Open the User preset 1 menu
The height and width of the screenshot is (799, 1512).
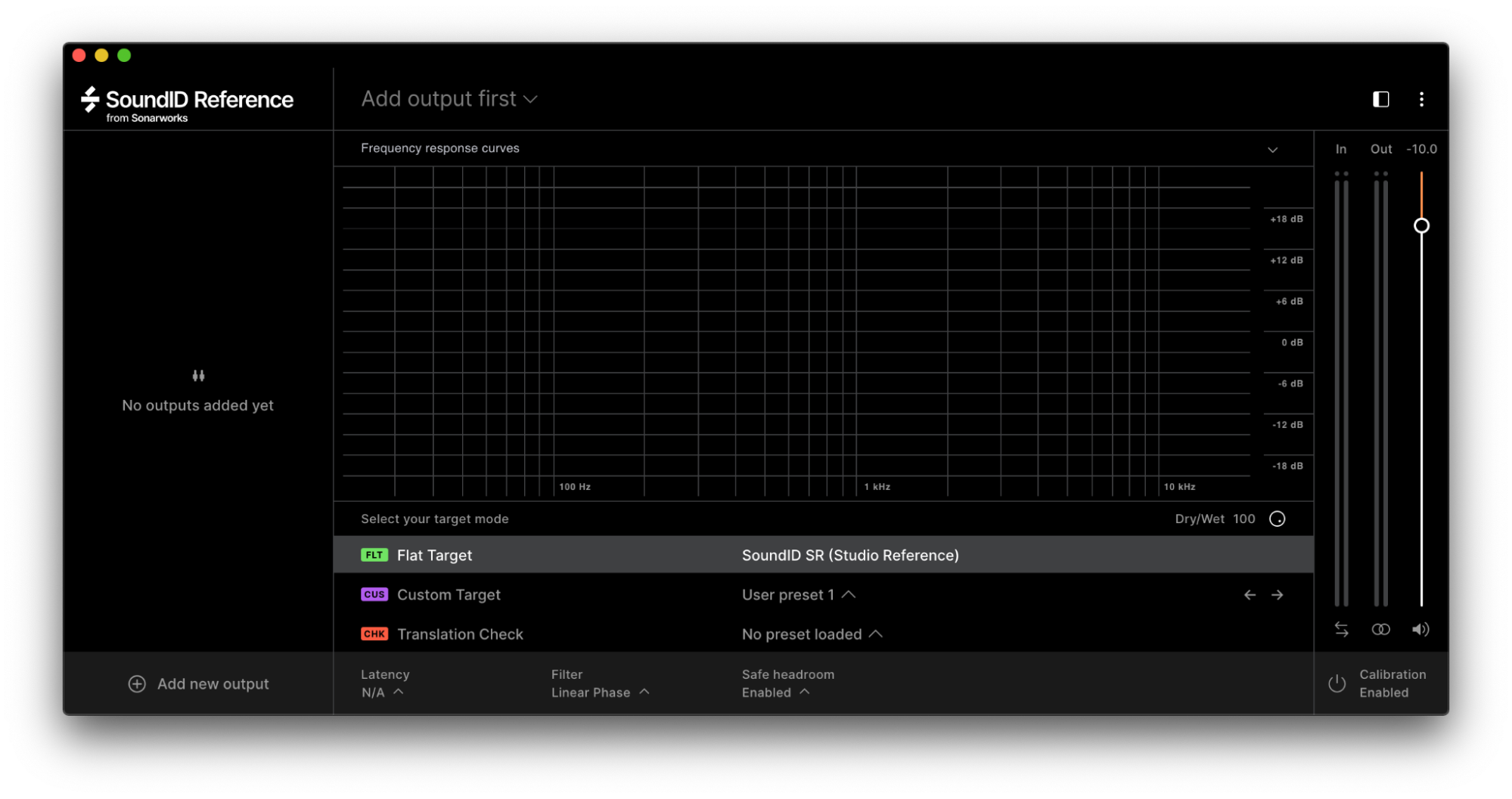coord(798,596)
